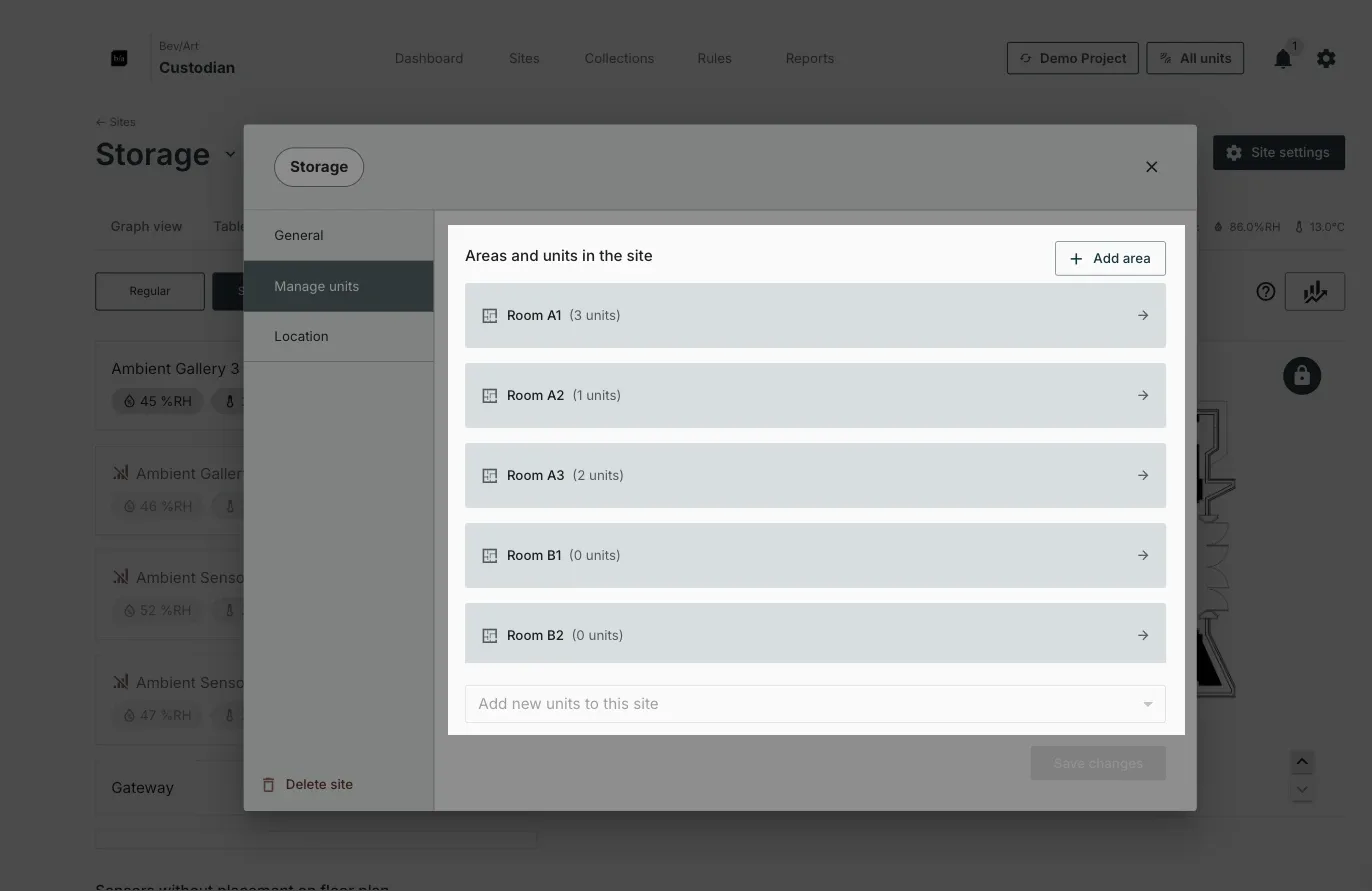Image resolution: width=1372 pixels, height=891 pixels.
Task: Click the floor plan lock icon
Action: 1302,376
